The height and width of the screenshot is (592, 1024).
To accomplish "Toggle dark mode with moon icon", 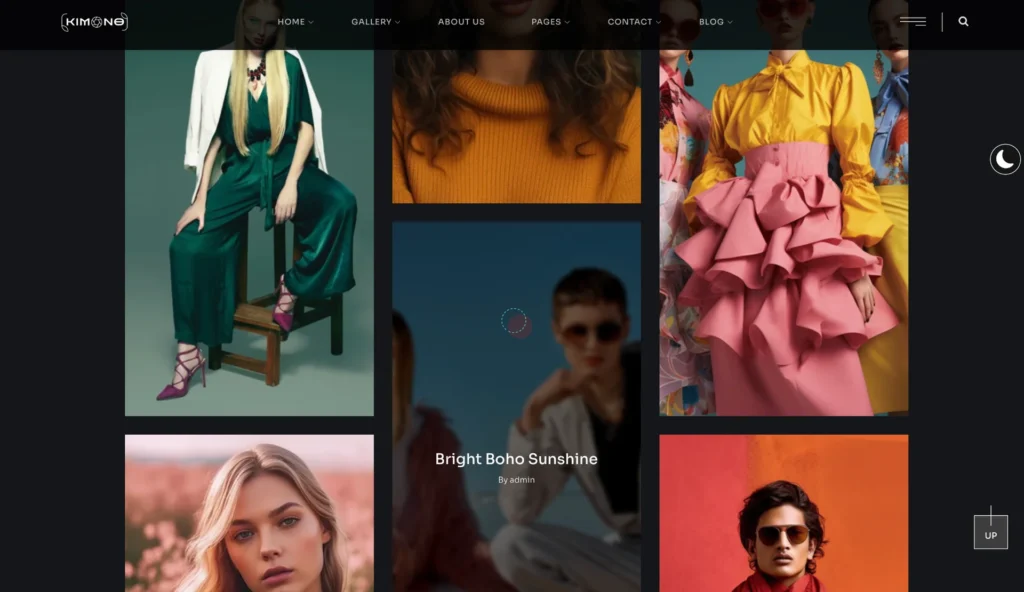I will point(1005,159).
